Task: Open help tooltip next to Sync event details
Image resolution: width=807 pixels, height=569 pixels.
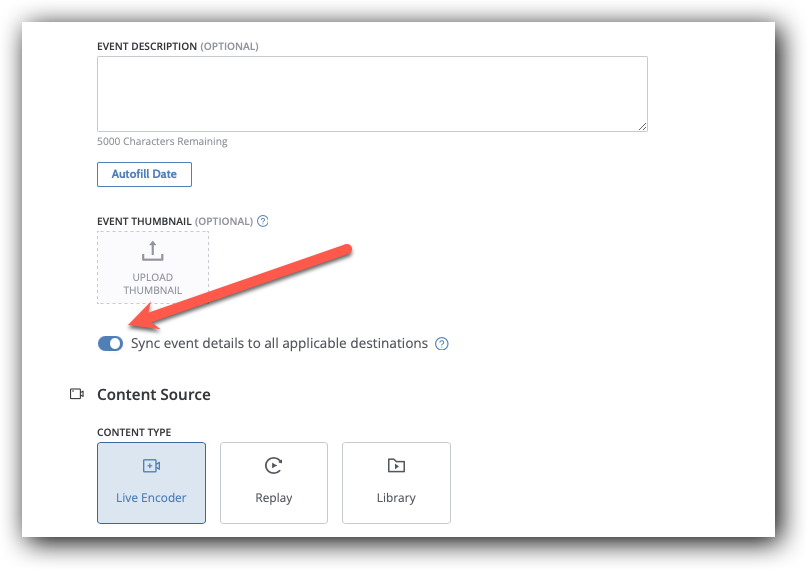Action: point(442,344)
